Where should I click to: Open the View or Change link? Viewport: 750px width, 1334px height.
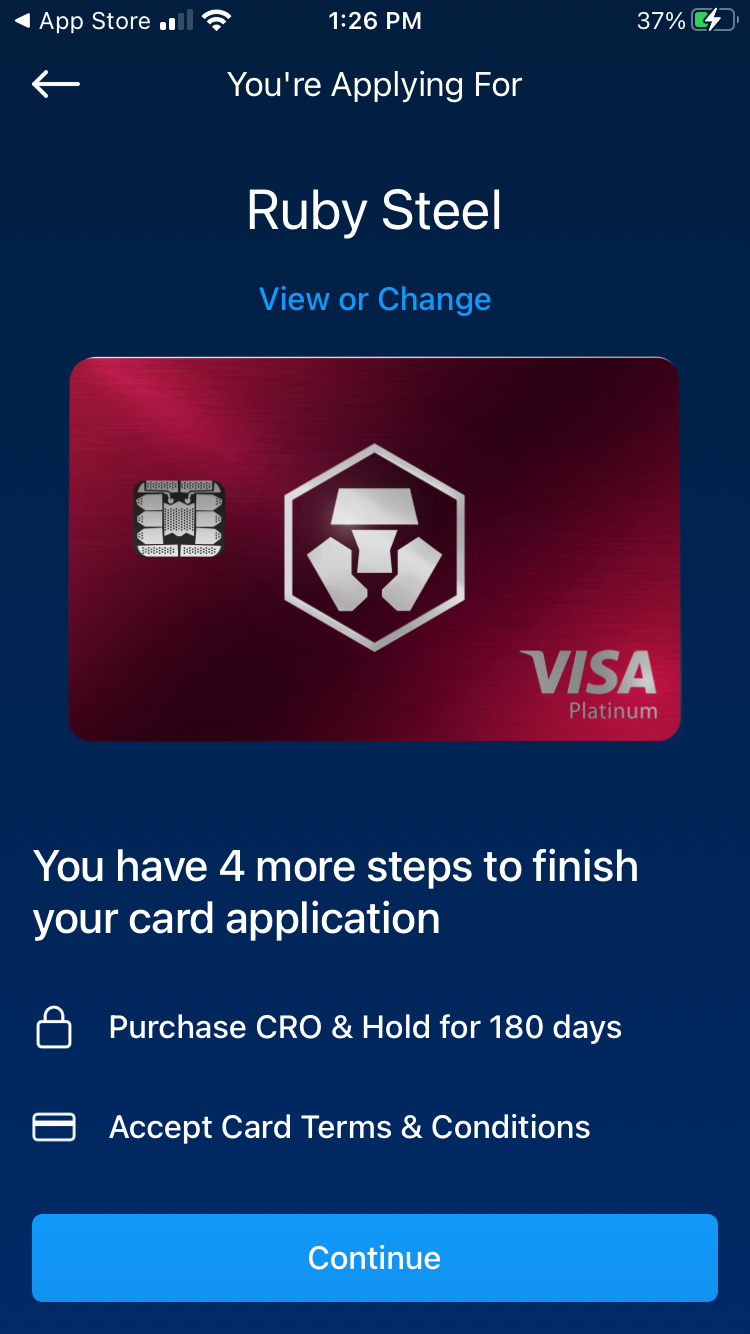[375, 299]
